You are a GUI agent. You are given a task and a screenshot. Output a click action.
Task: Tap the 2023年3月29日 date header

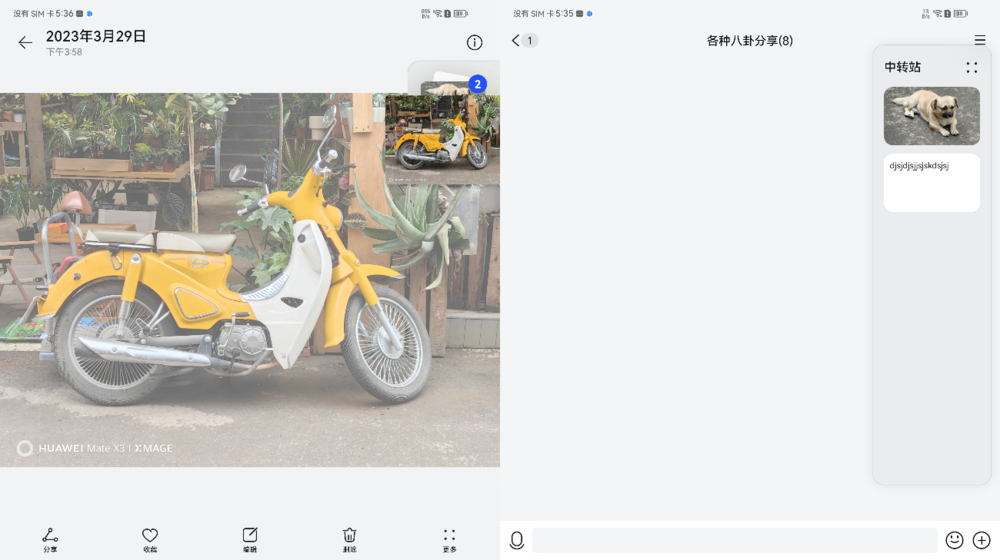96,36
